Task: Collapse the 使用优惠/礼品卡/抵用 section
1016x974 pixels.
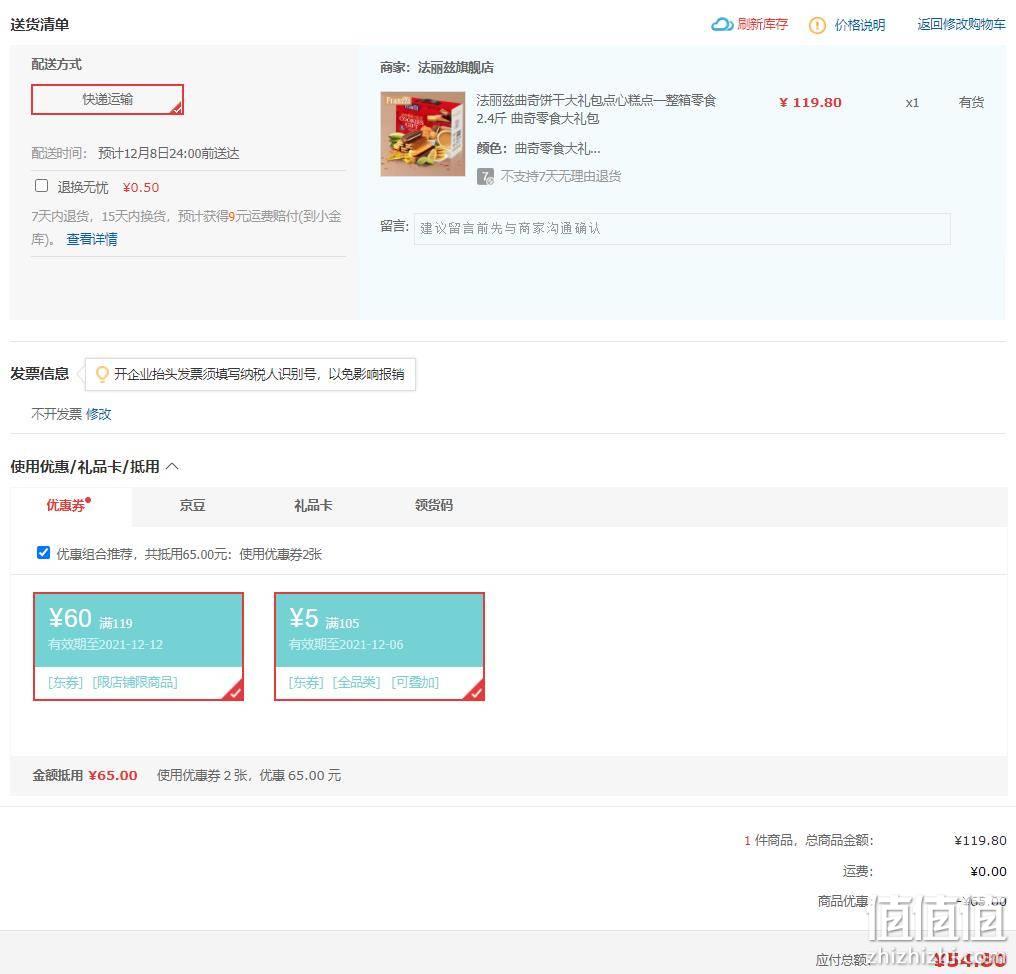Action: point(172,467)
